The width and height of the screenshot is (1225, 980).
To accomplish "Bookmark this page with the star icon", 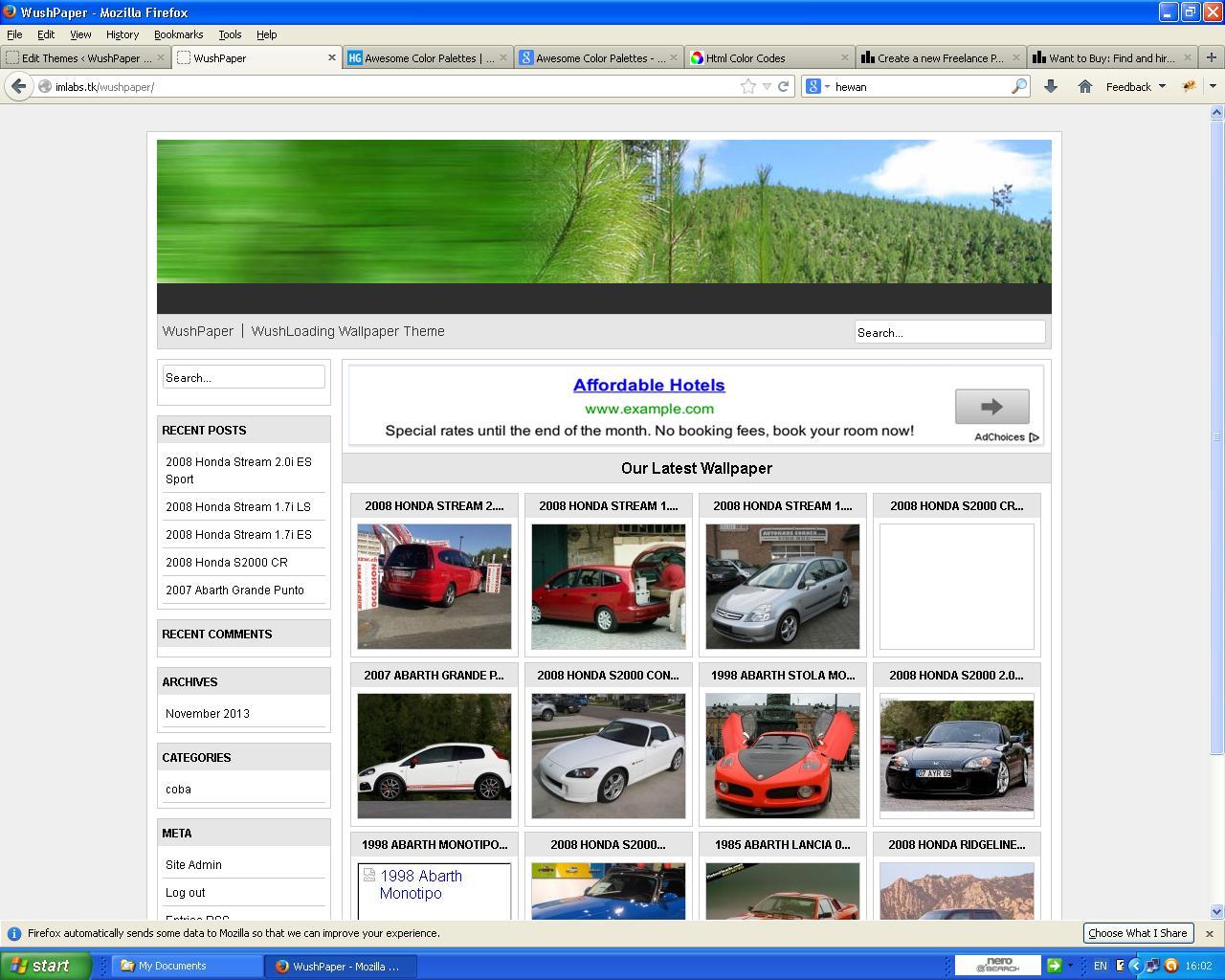I will (747, 86).
